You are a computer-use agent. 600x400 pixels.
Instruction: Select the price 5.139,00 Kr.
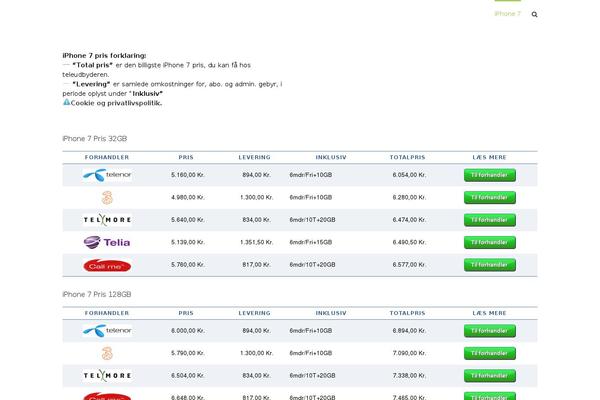click(188, 242)
